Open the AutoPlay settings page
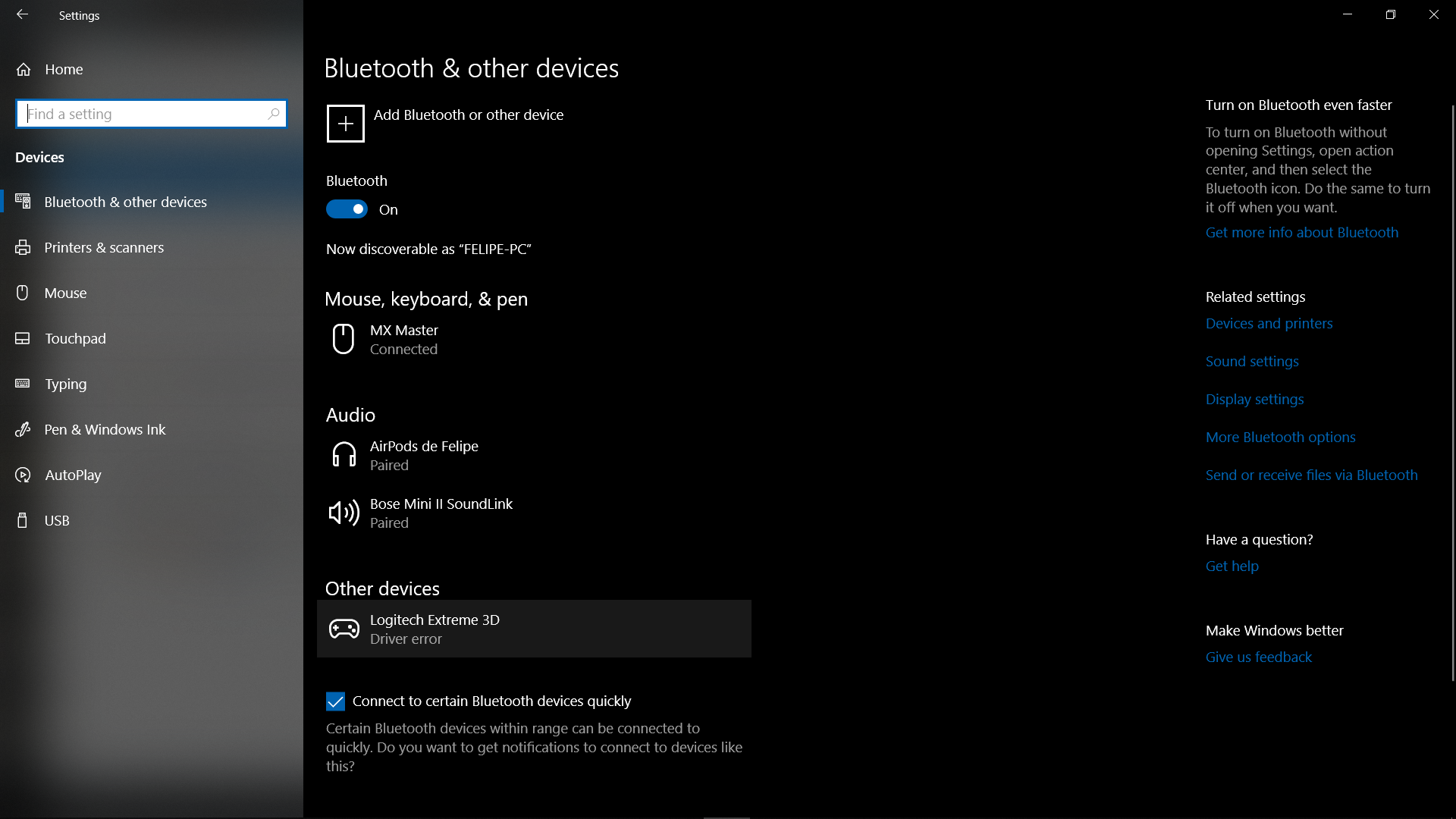 [73, 475]
